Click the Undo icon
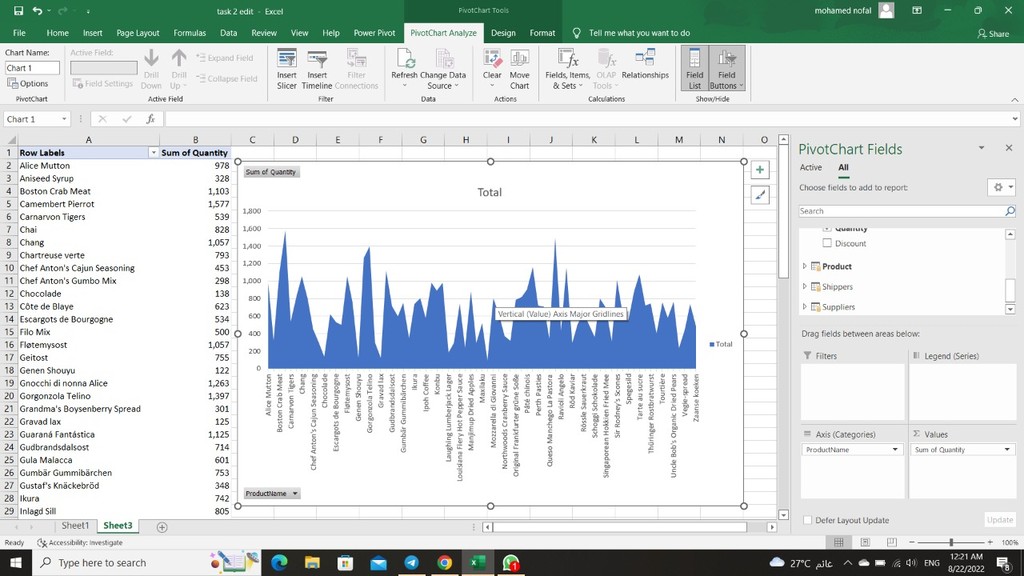The height and width of the screenshot is (576, 1024). pyautogui.click(x=37, y=10)
